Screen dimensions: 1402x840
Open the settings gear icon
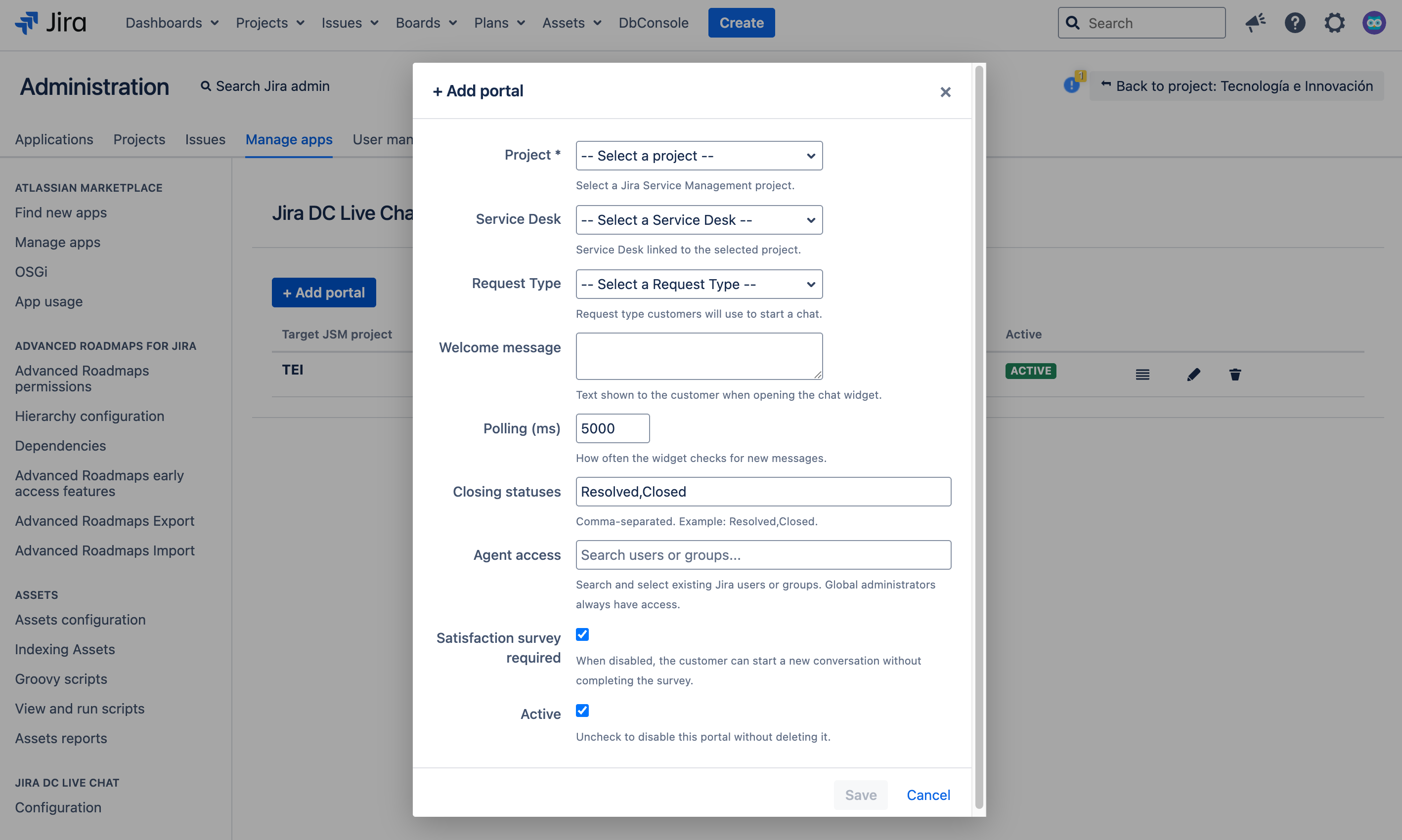tap(1335, 23)
